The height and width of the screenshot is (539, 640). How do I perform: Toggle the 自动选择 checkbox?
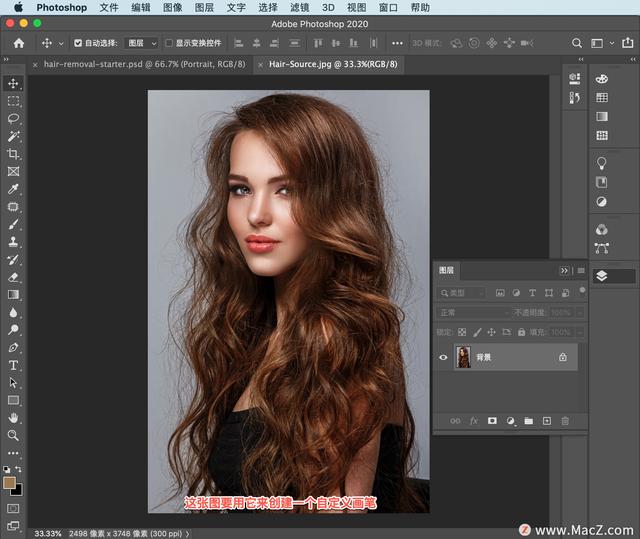tap(78, 44)
